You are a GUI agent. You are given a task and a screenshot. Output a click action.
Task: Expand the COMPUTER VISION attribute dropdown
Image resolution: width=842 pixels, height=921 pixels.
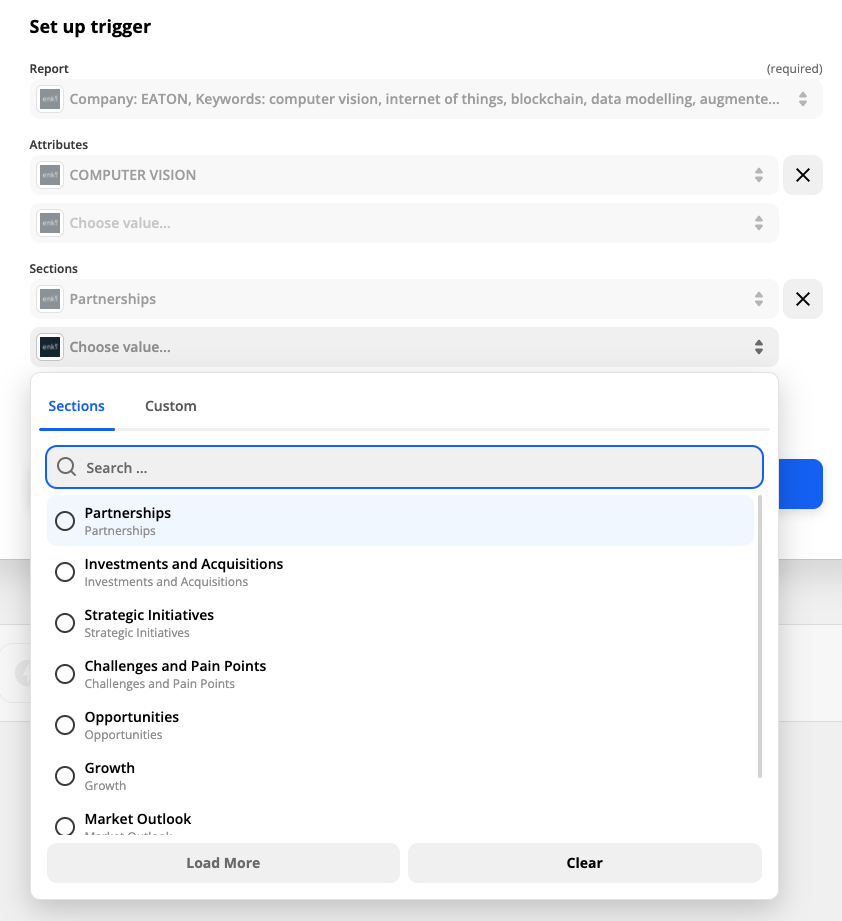click(758, 175)
